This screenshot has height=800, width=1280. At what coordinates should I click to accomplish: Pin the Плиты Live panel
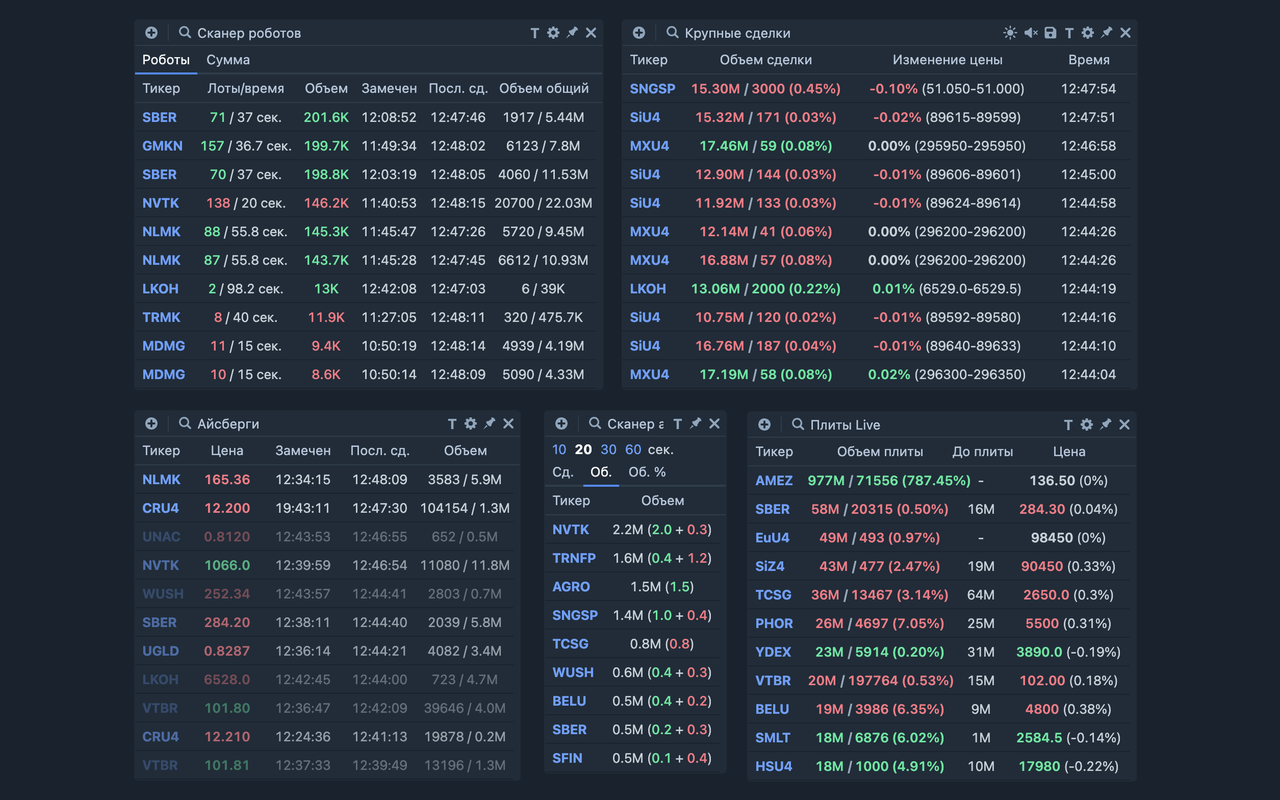tap(1106, 424)
